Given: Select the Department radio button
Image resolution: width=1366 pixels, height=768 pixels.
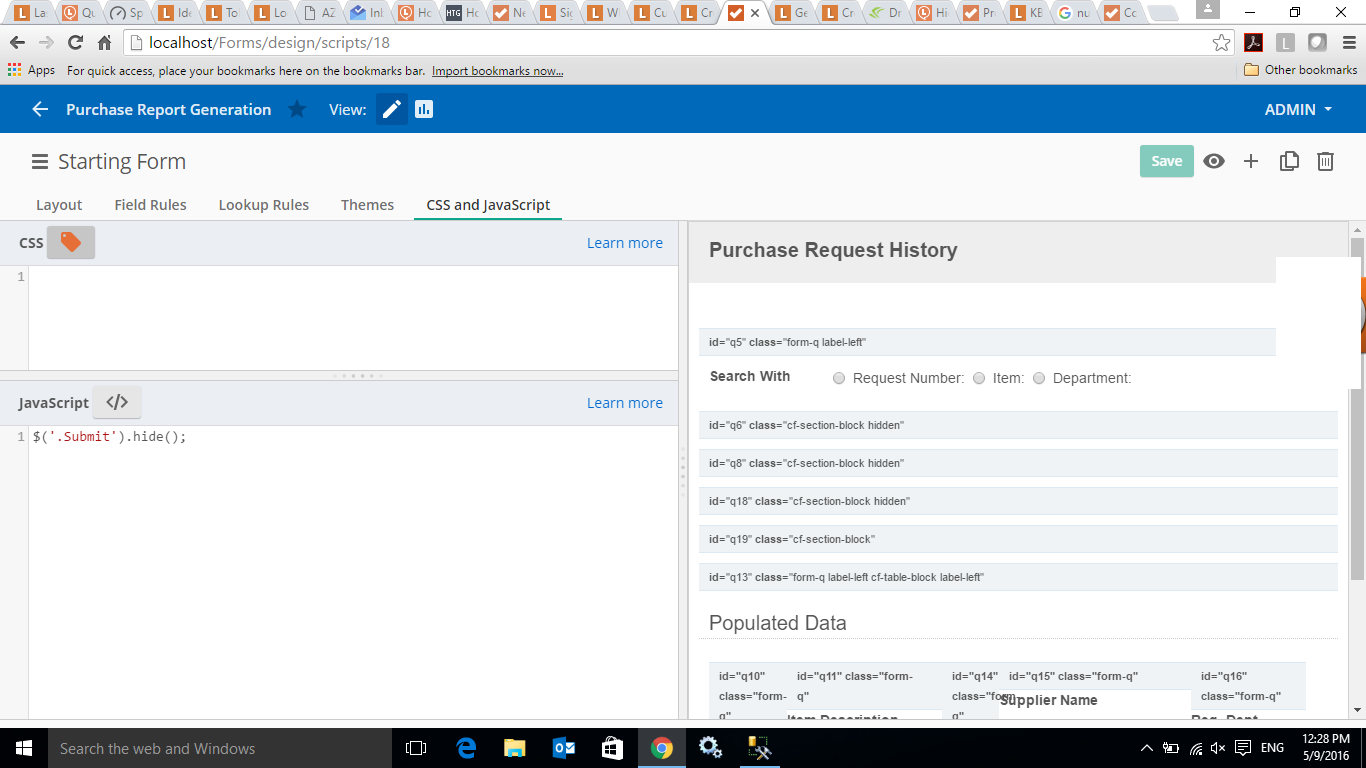Looking at the screenshot, I should click(x=1039, y=378).
